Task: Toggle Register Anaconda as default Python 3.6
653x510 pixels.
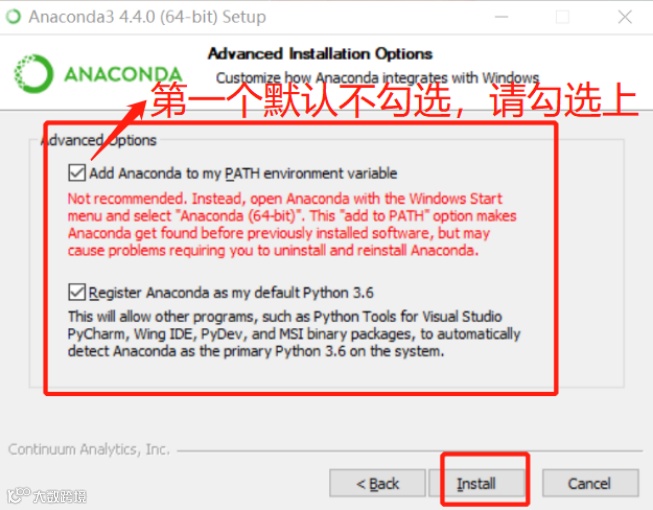Action: pos(77,292)
